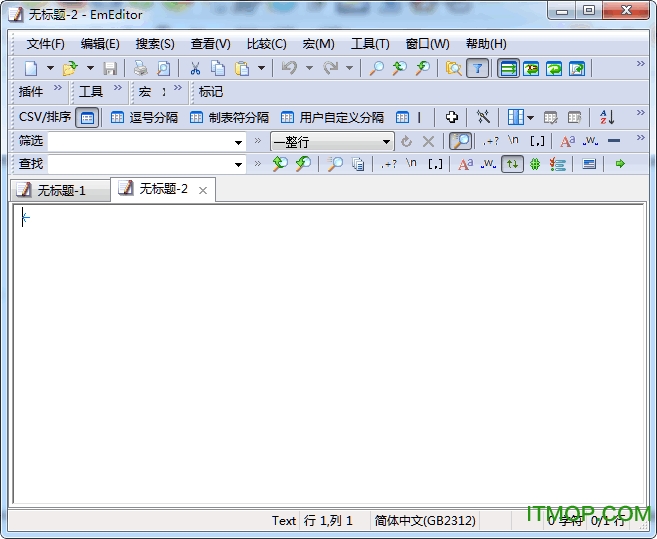Screen dimensions: 657x539
Task: Click Find in Files folder icon
Action: [453, 68]
